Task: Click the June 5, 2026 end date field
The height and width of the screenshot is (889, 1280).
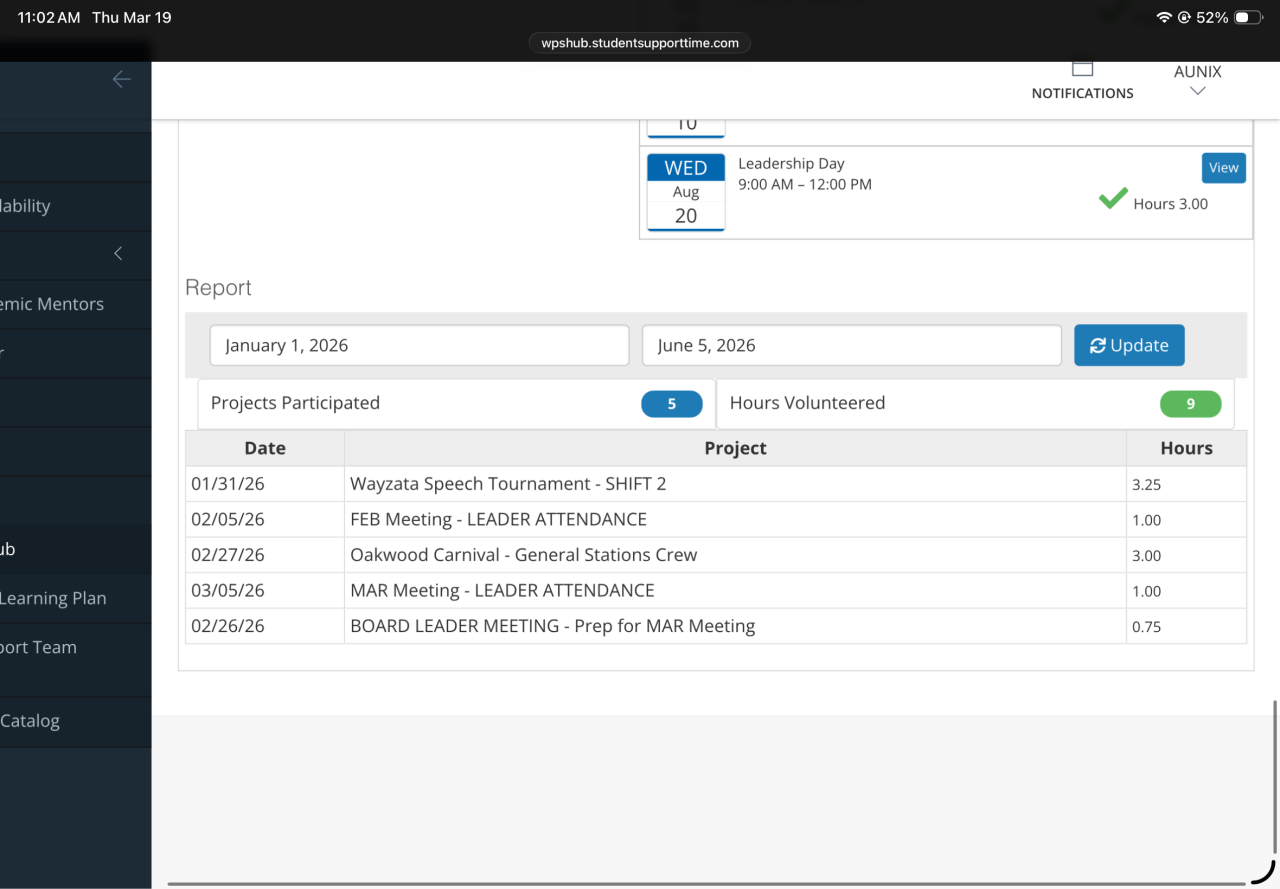Action: (851, 346)
